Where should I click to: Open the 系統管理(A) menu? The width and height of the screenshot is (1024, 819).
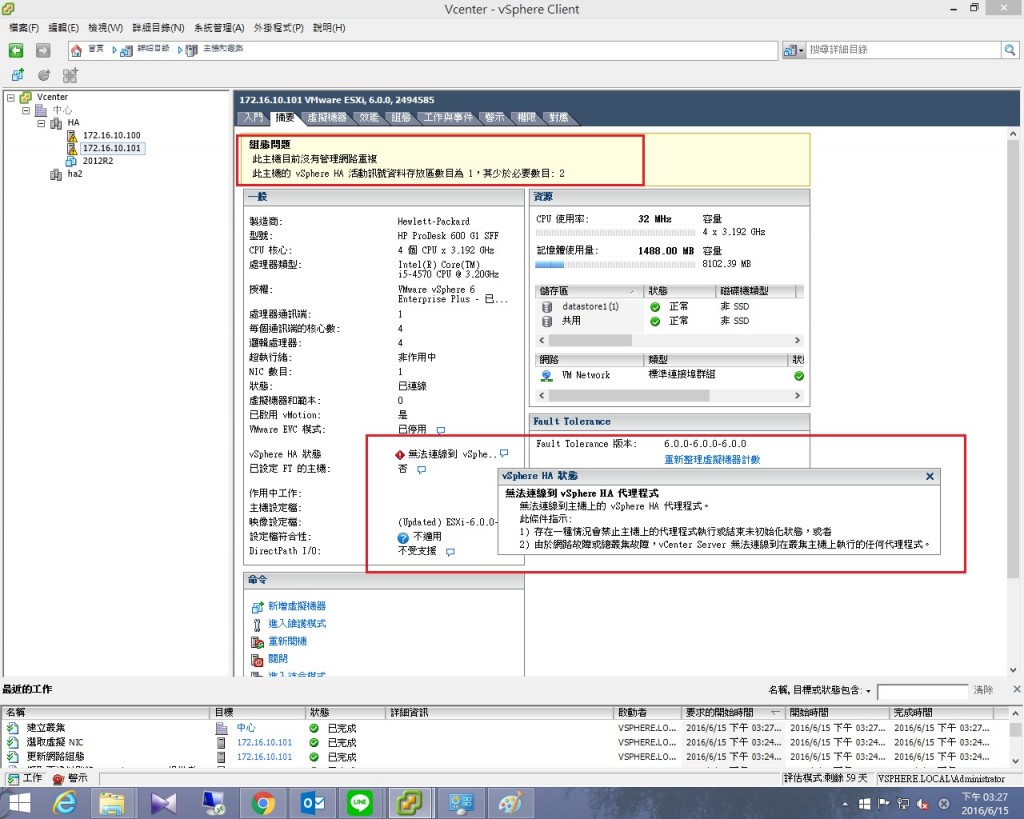[219, 27]
